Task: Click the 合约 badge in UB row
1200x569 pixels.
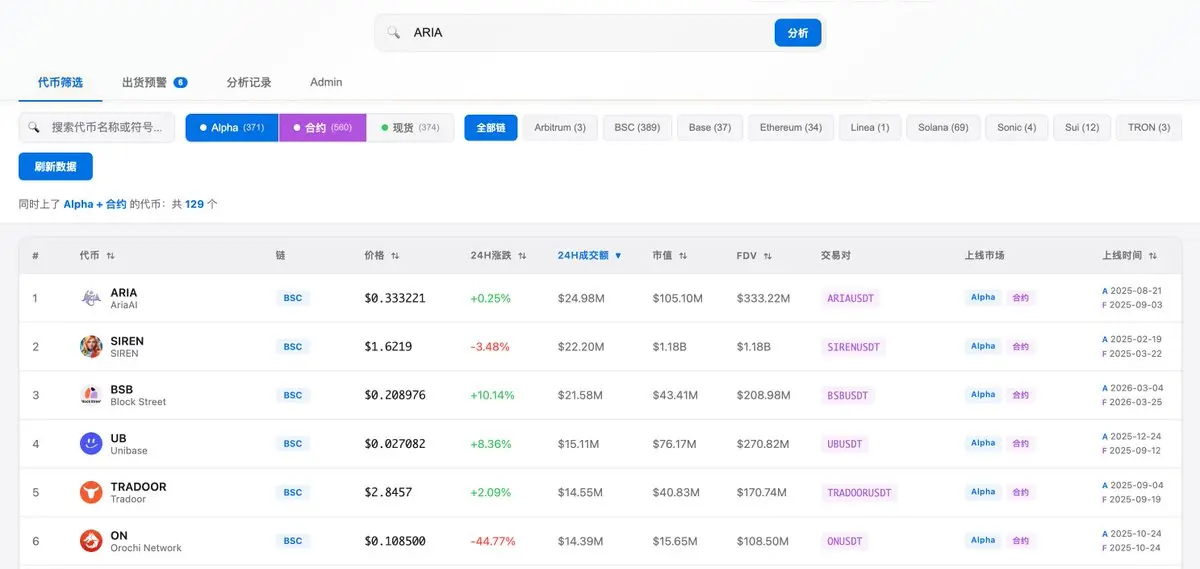Action: tap(1020, 443)
